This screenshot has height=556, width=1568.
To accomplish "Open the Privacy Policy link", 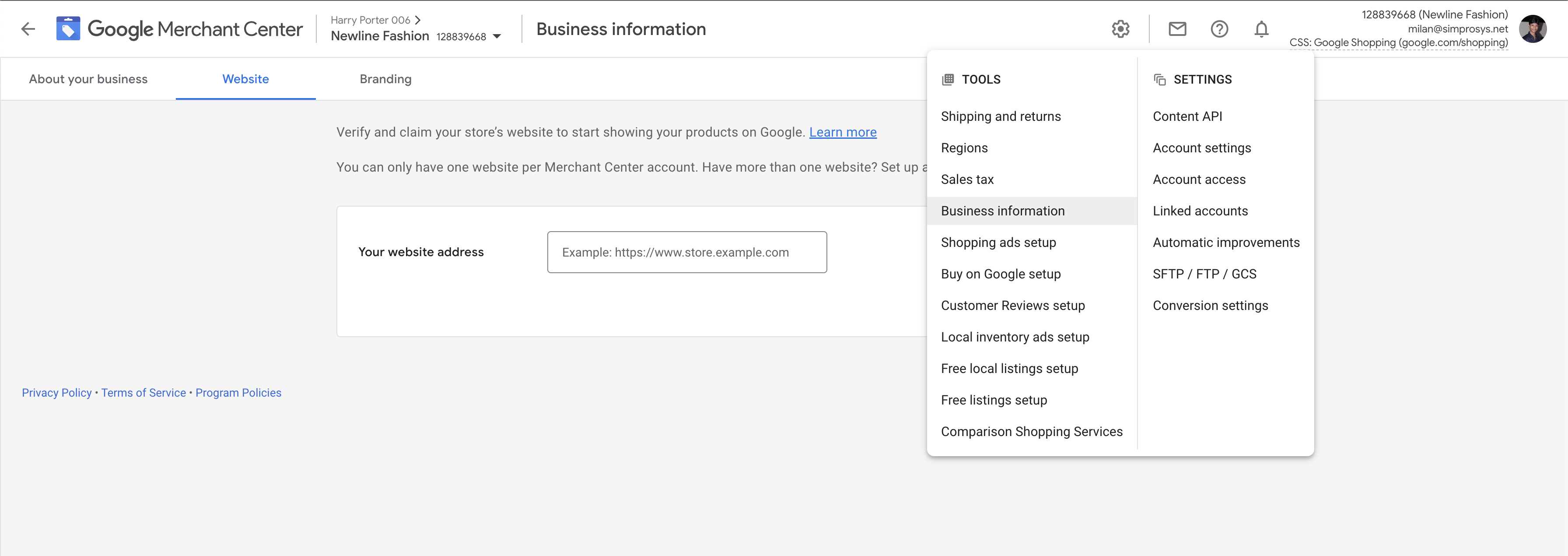I will click(56, 393).
